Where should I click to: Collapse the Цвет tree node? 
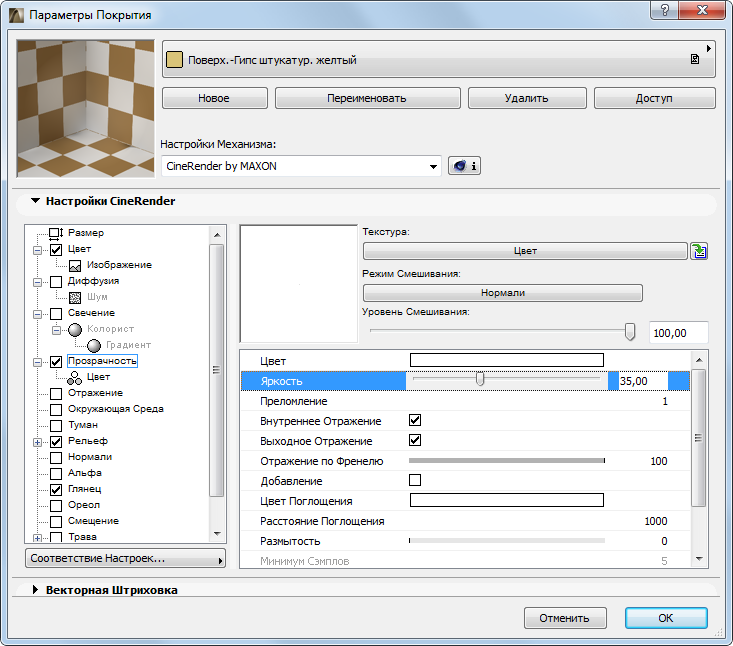pyautogui.click(x=37, y=250)
